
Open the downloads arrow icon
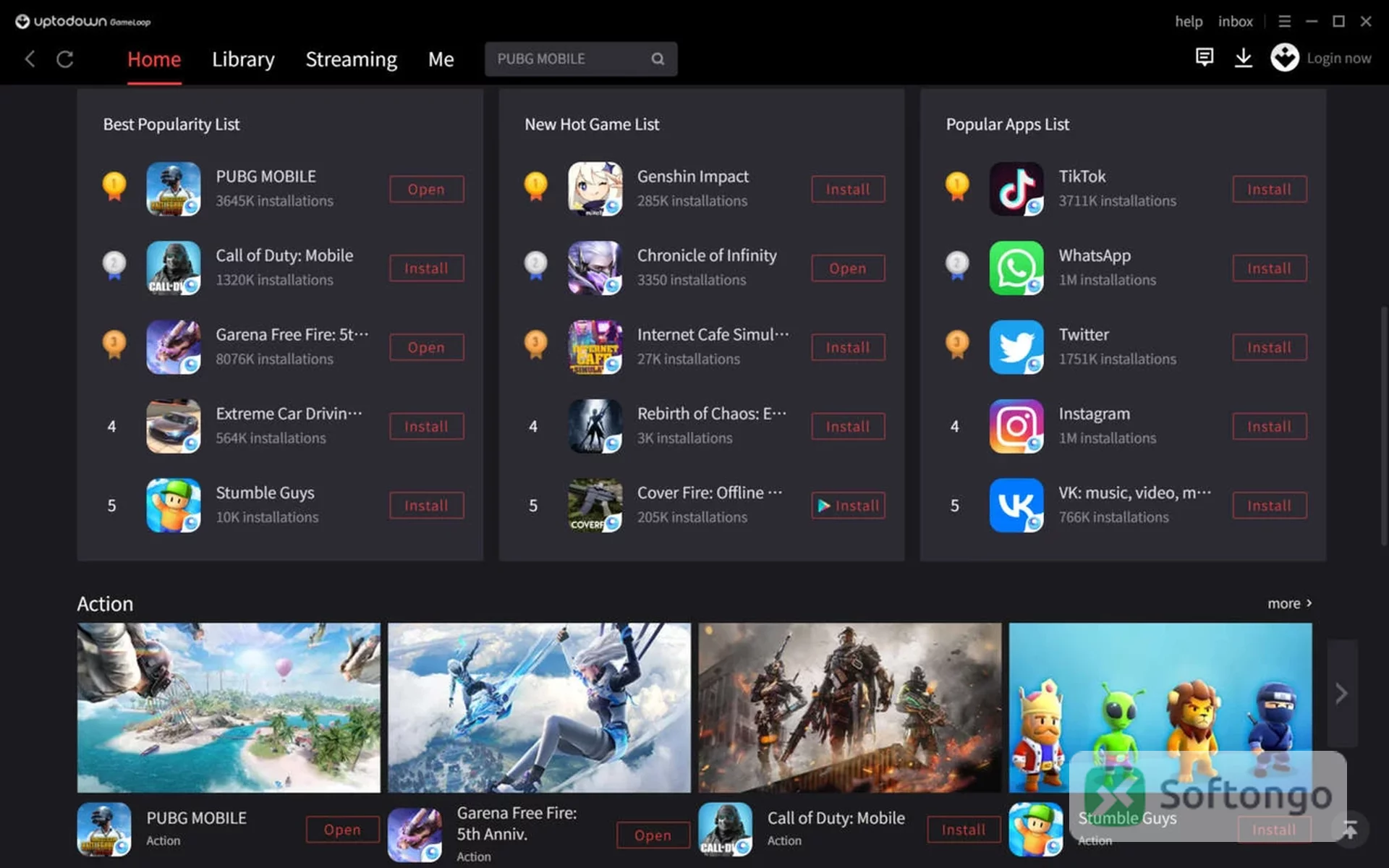point(1244,57)
